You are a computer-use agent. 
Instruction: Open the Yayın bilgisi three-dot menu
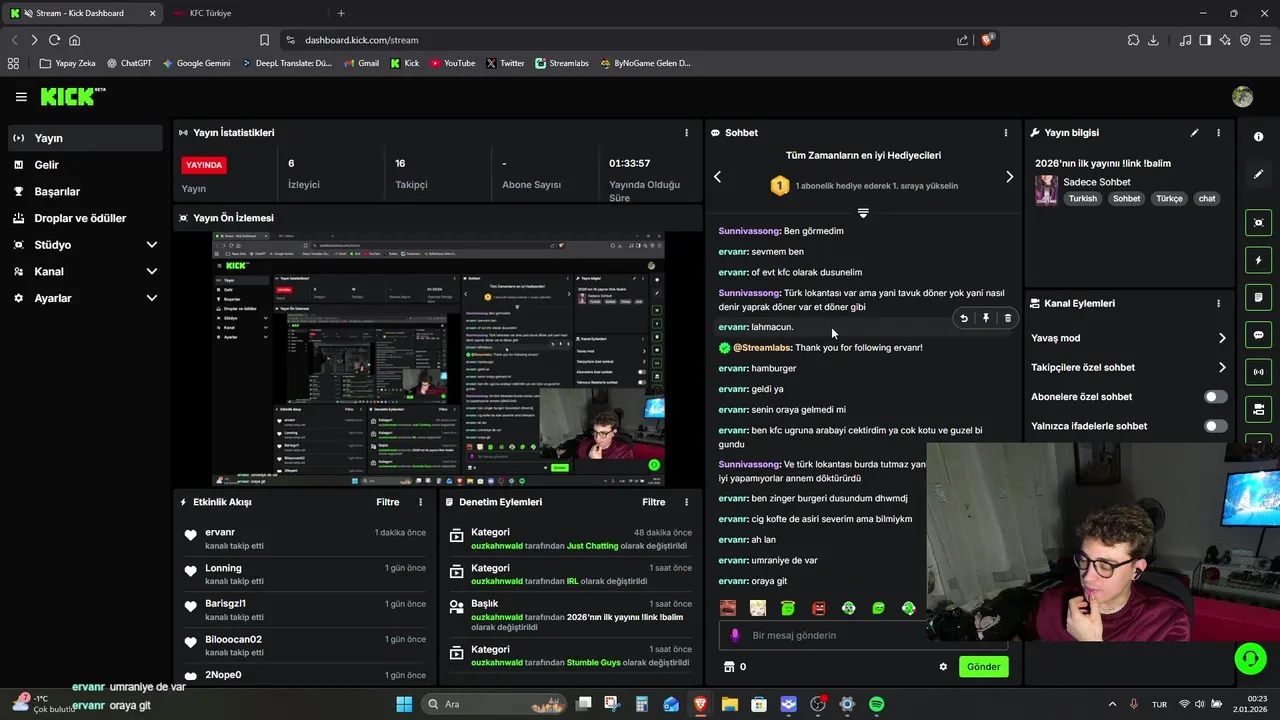(x=1218, y=133)
